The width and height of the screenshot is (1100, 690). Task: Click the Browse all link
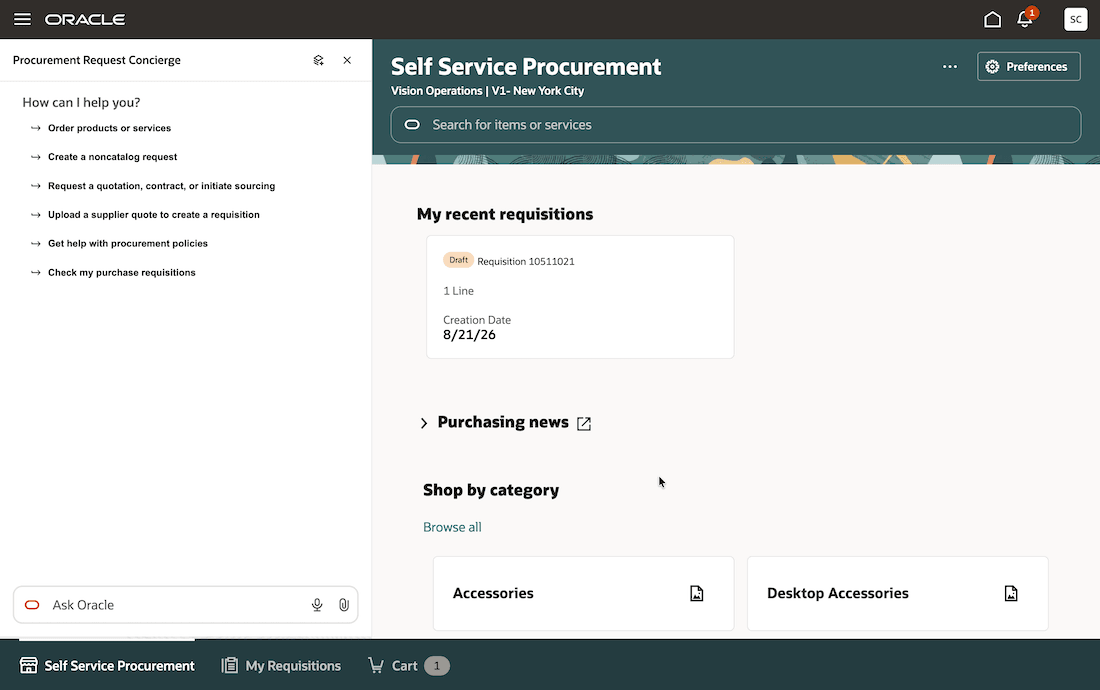452,527
